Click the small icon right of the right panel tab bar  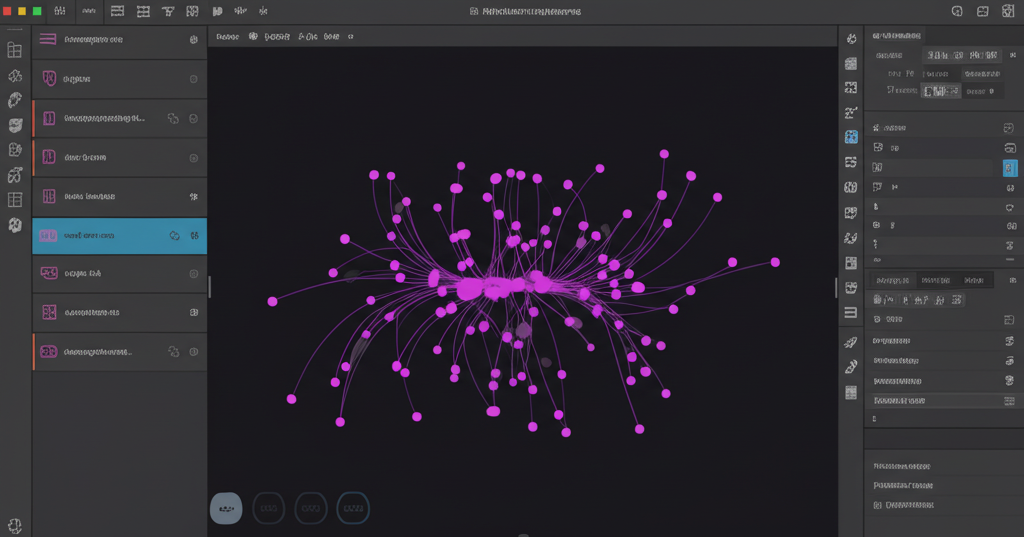point(1012,280)
